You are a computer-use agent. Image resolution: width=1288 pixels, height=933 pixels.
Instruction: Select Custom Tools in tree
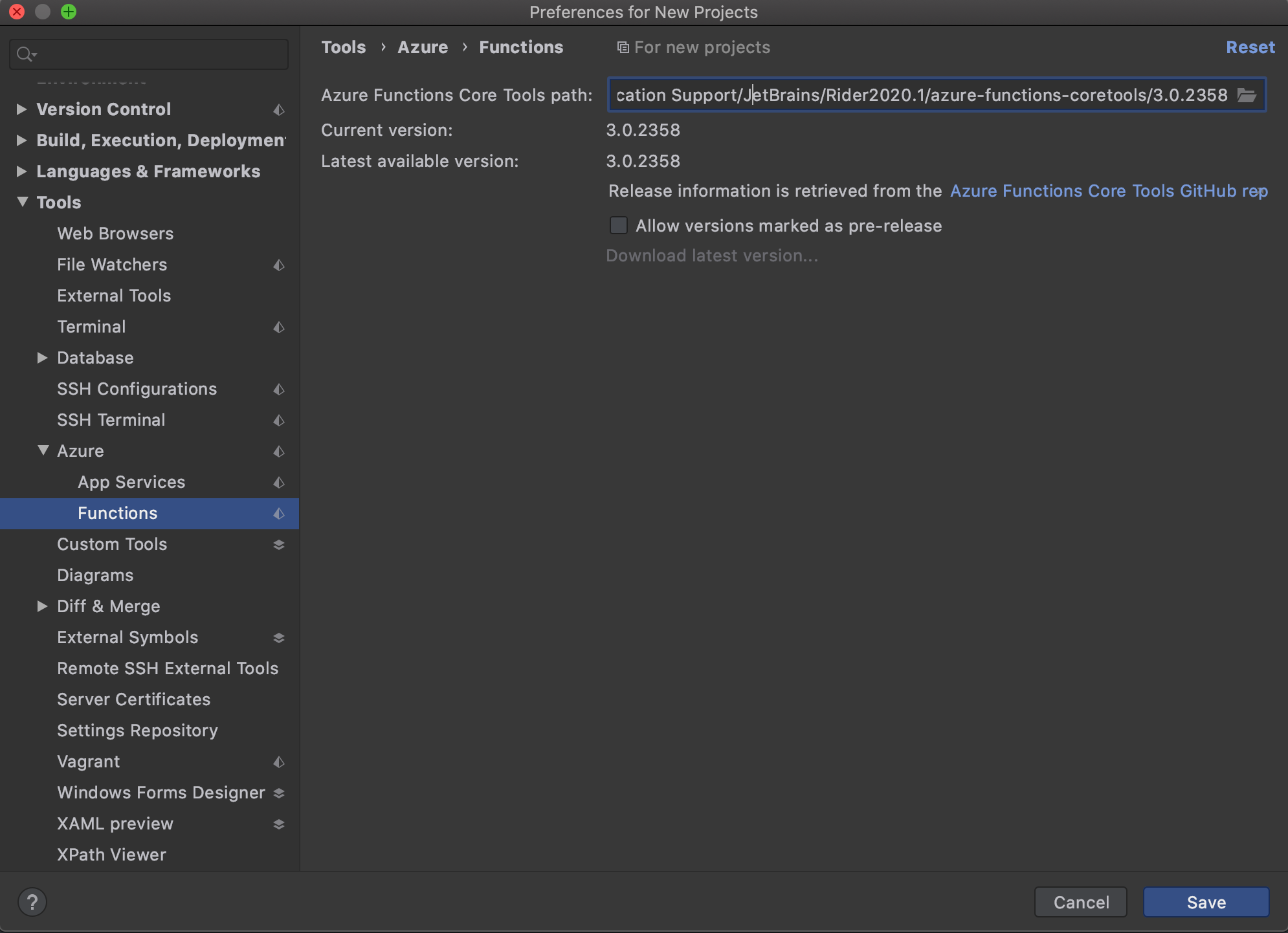(x=112, y=544)
